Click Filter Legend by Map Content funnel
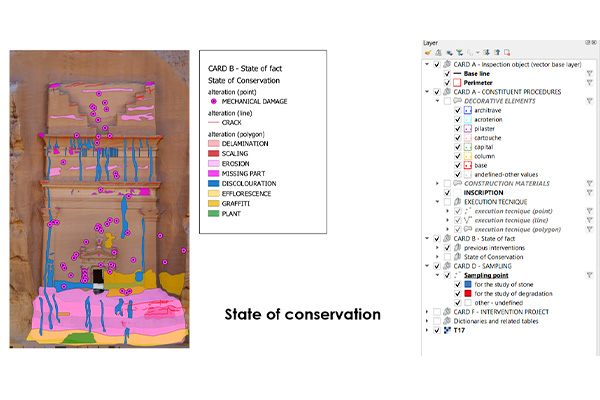 pyautogui.click(x=459, y=53)
